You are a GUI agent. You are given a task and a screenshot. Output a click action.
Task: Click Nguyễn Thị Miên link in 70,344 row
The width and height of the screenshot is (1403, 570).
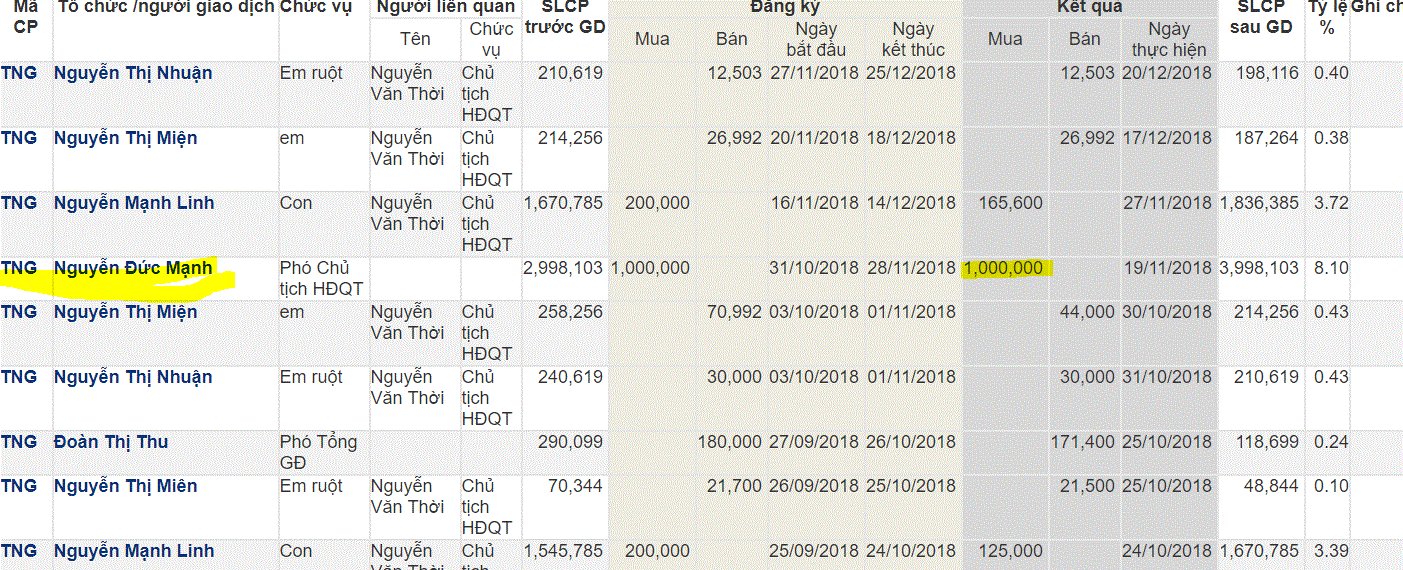coord(126,486)
